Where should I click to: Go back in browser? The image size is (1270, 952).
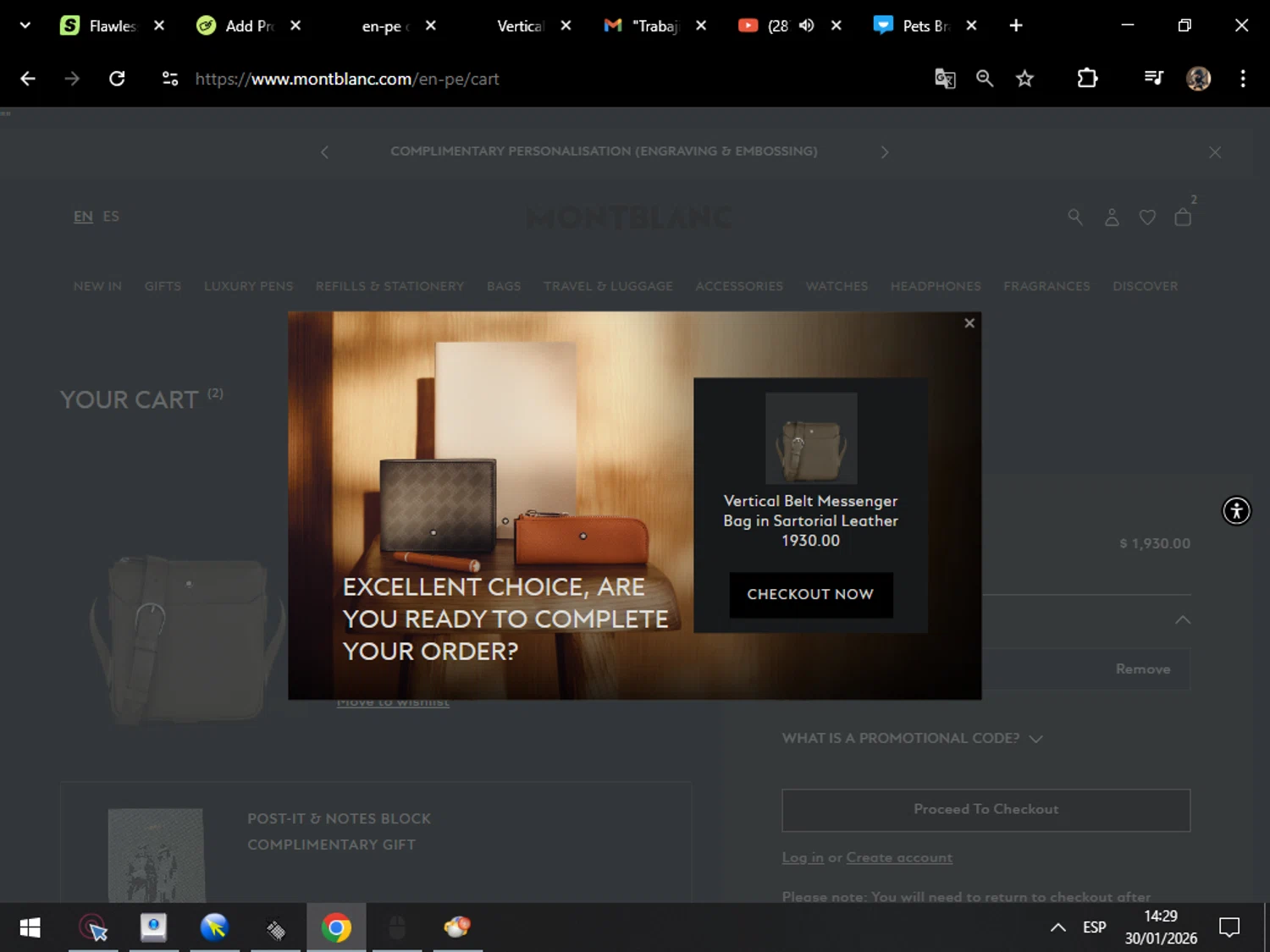(x=28, y=79)
